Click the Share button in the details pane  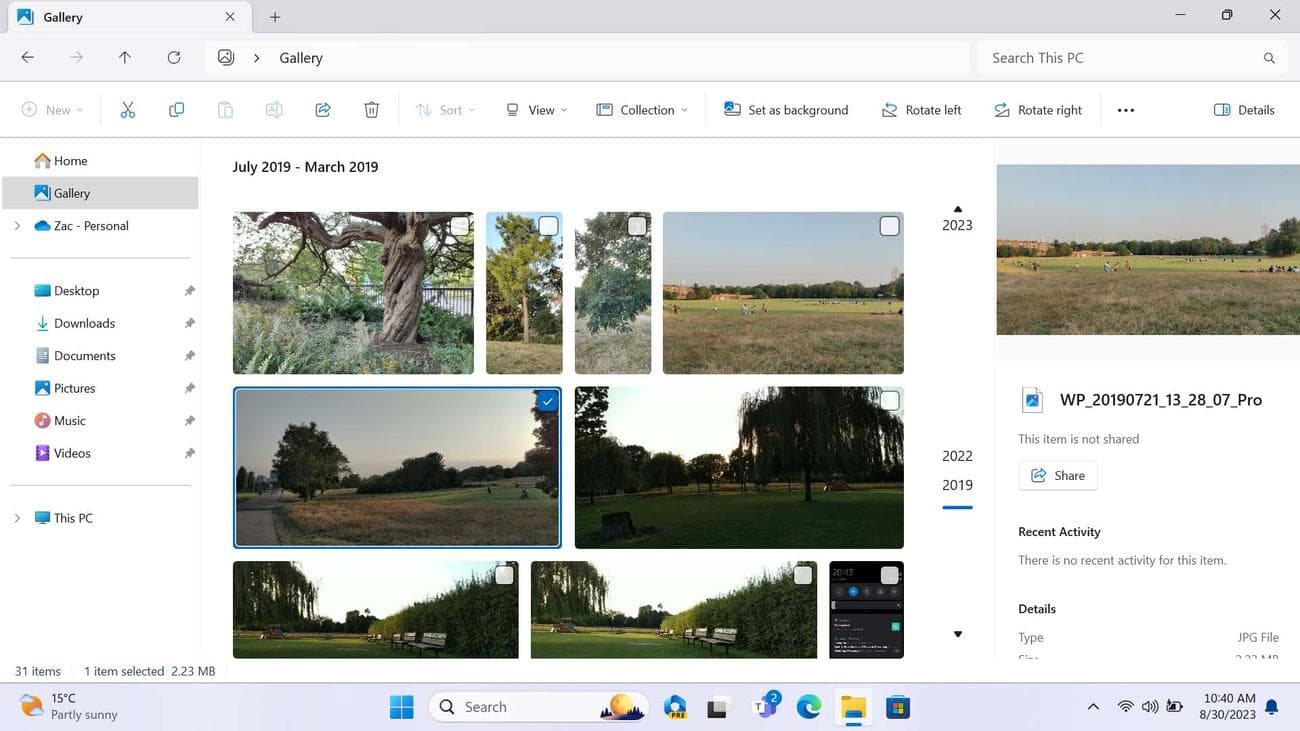1057,475
